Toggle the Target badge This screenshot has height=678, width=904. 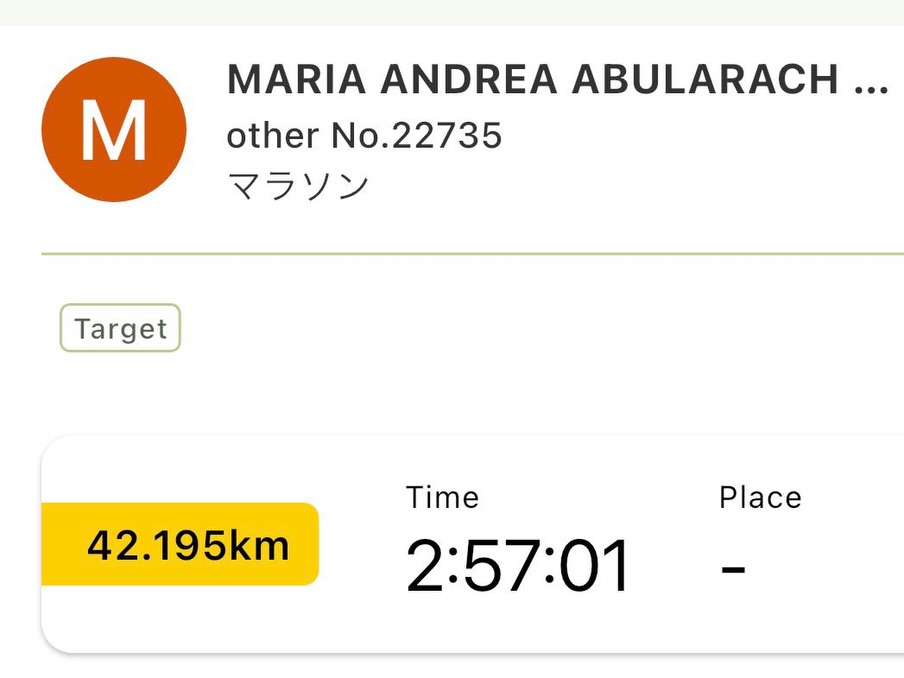click(x=120, y=329)
